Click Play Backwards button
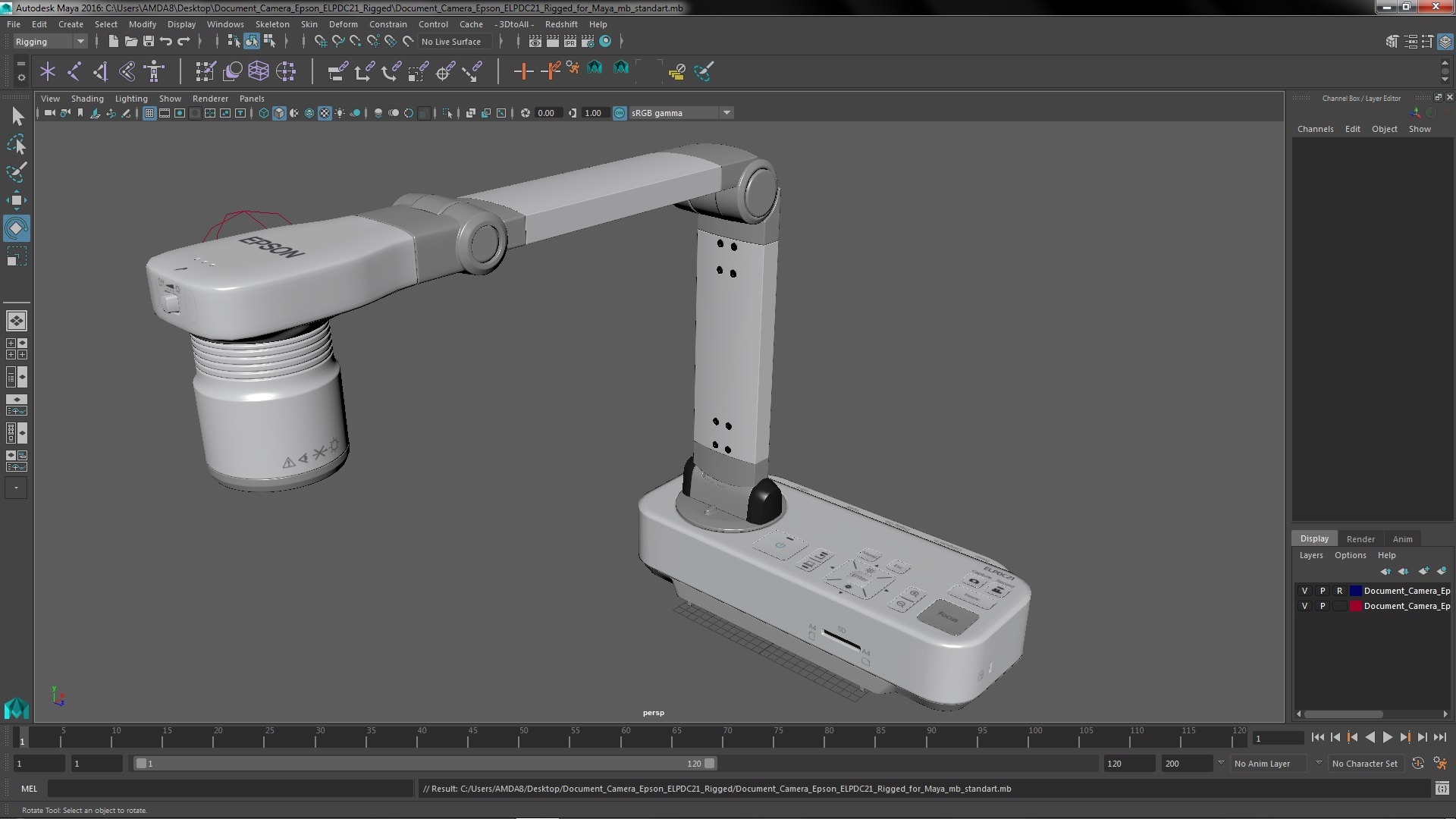This screenshot has height=819, width=1456. (1370, 737)
